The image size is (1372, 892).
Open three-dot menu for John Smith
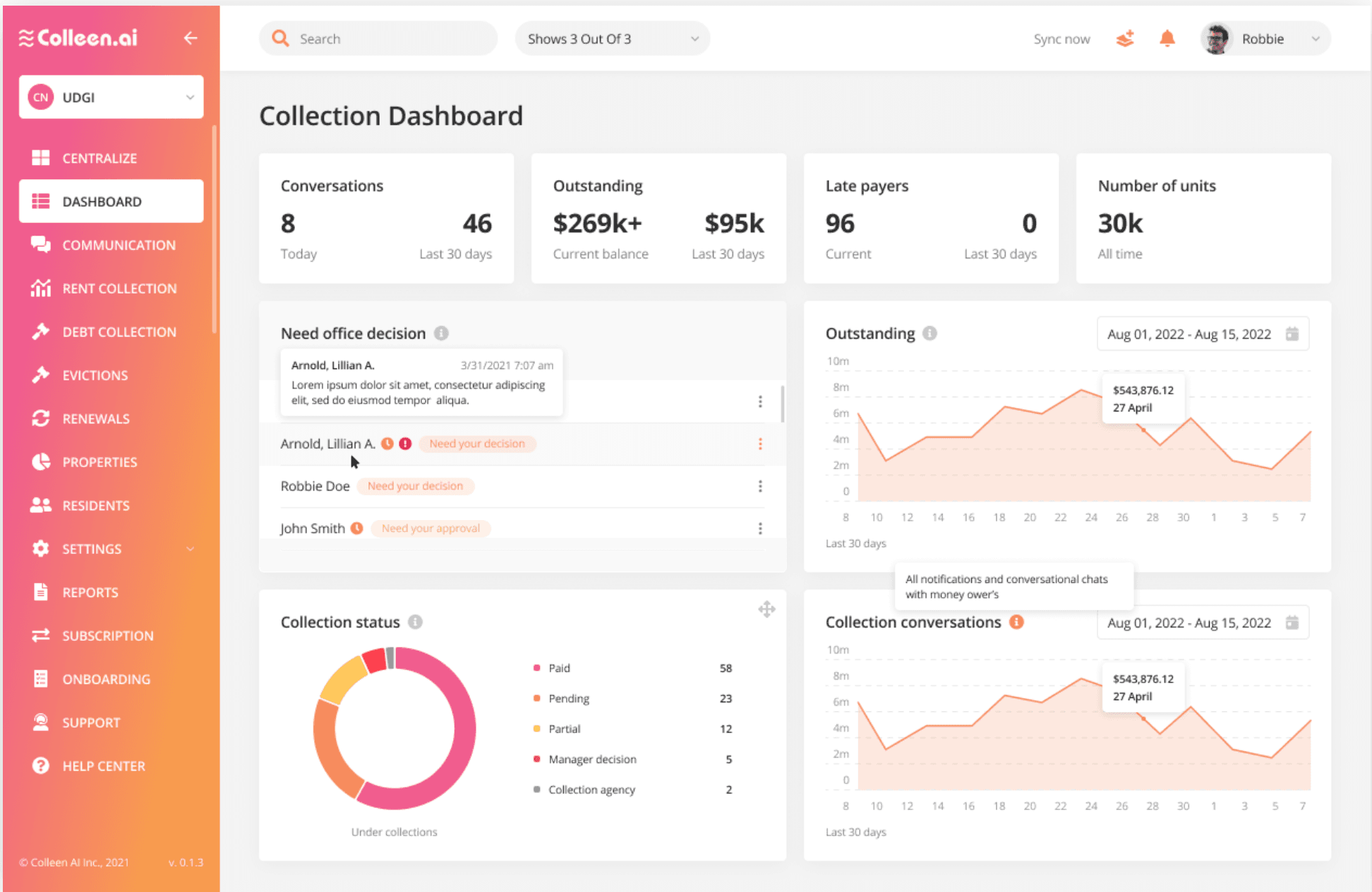[760, 529]
